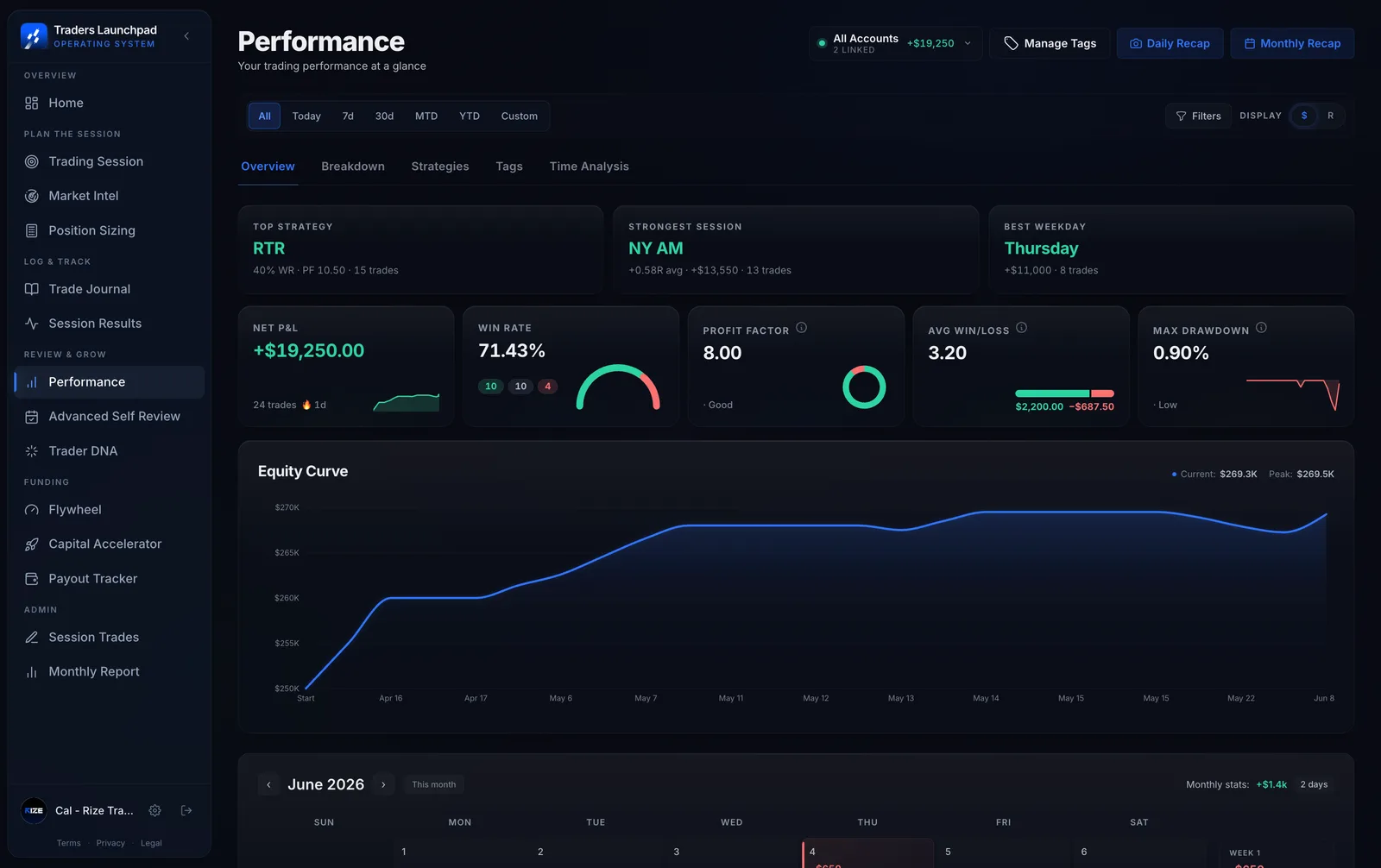Open Payout Tracker wallet icon

32,579
